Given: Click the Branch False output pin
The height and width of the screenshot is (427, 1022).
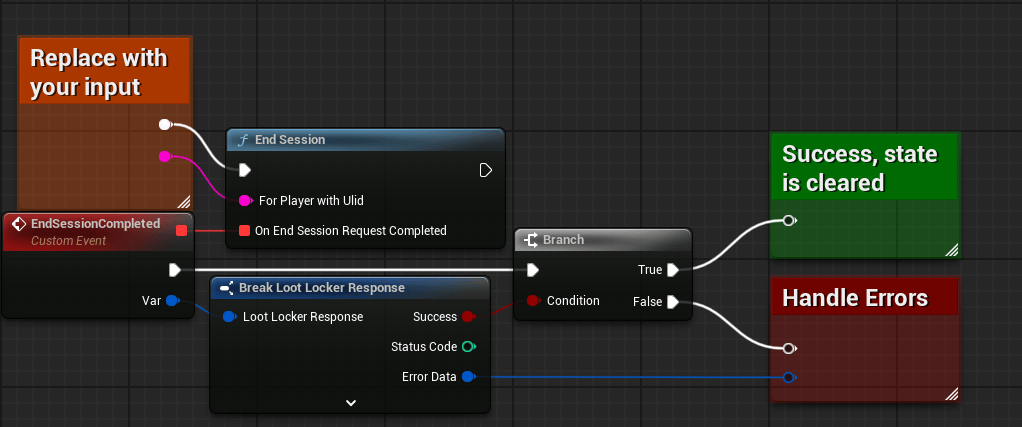Looking at the screenshot, I should tap(673, 301).
